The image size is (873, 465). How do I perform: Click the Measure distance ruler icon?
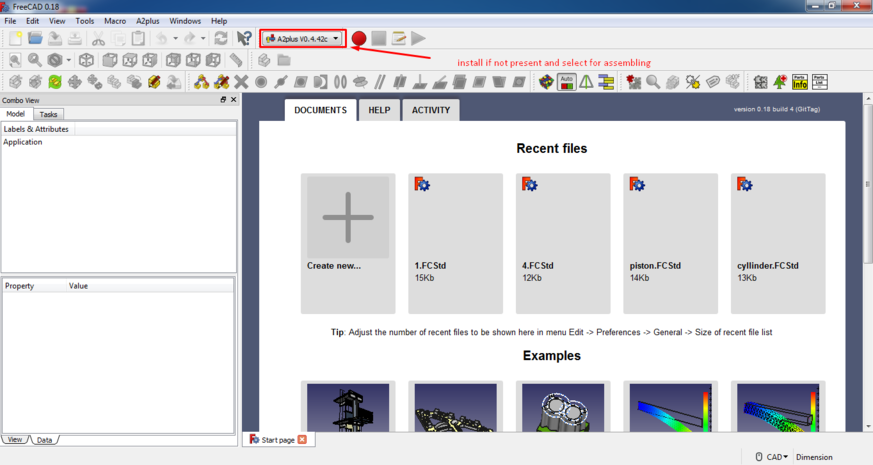click(236, 60)
